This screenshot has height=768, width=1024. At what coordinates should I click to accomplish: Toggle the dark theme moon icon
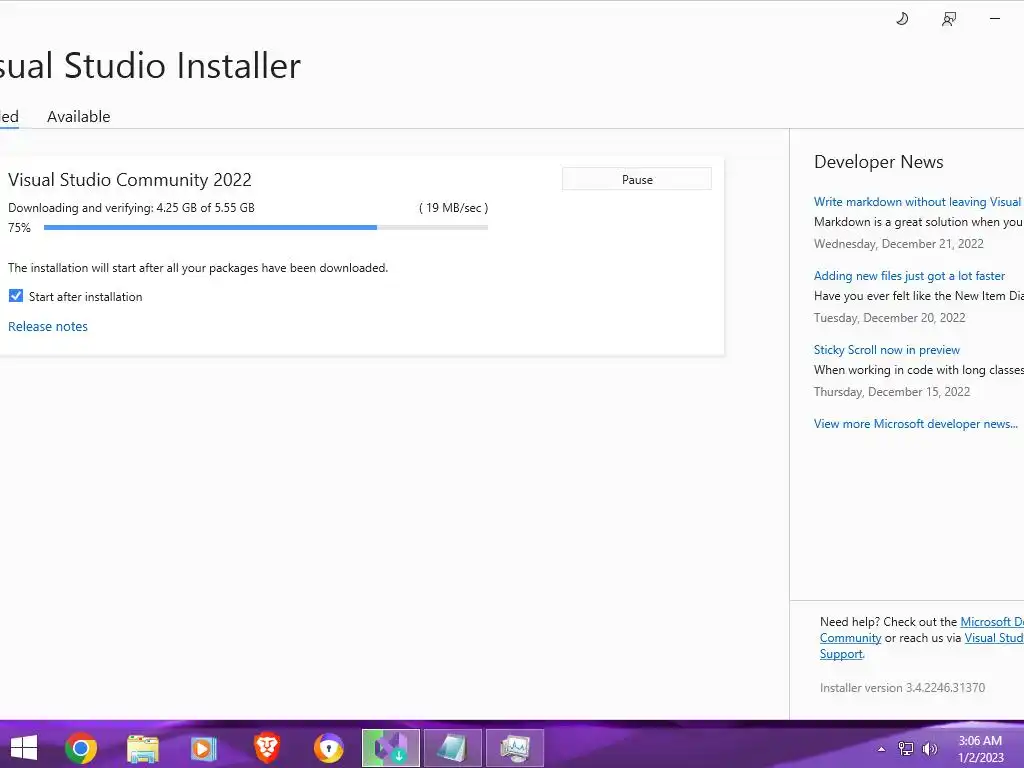click(902, 19)
